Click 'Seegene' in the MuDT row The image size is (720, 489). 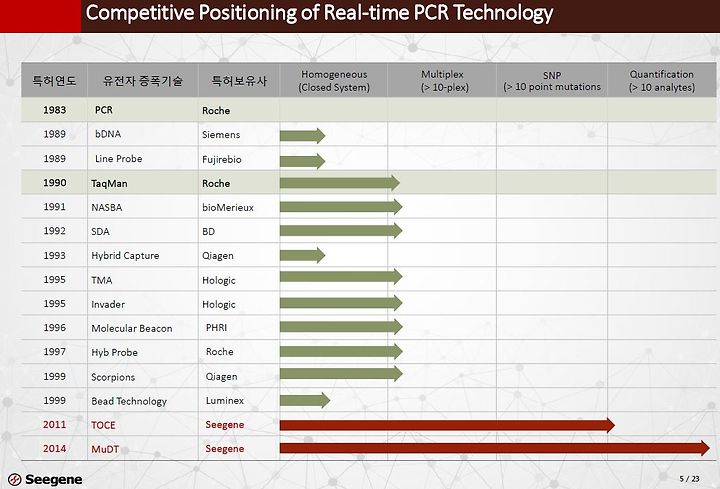click(225, 449)
